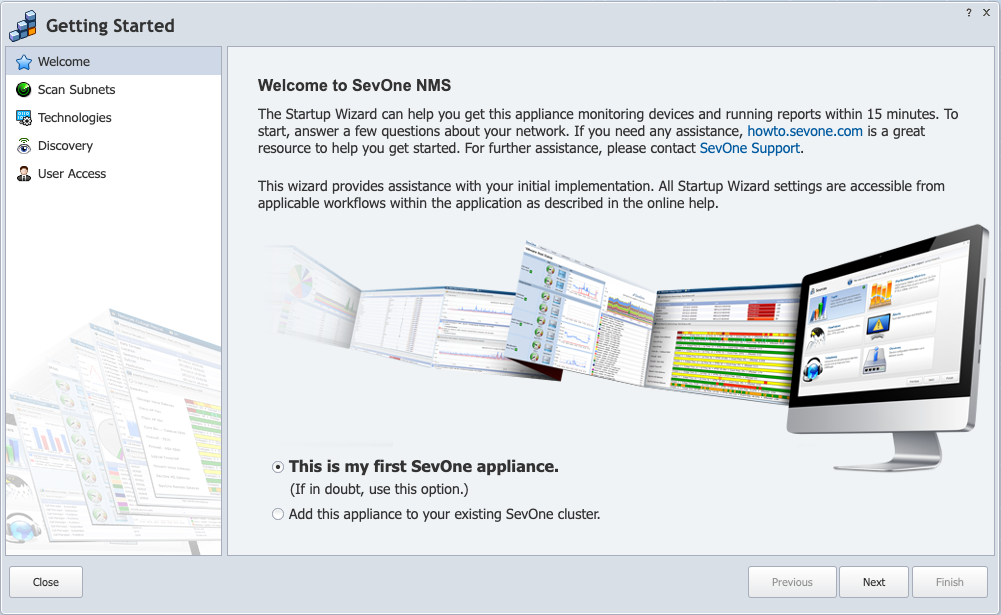Click the Close button
This screenshot has width=1001, height=615.
pos(46,582)
